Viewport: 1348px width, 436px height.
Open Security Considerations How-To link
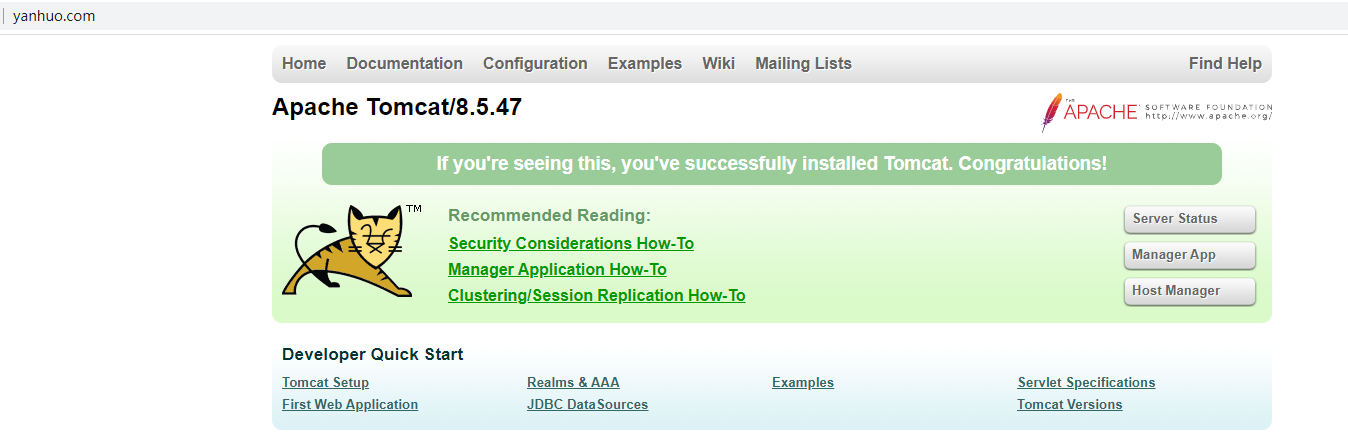(x=571, y=243)
